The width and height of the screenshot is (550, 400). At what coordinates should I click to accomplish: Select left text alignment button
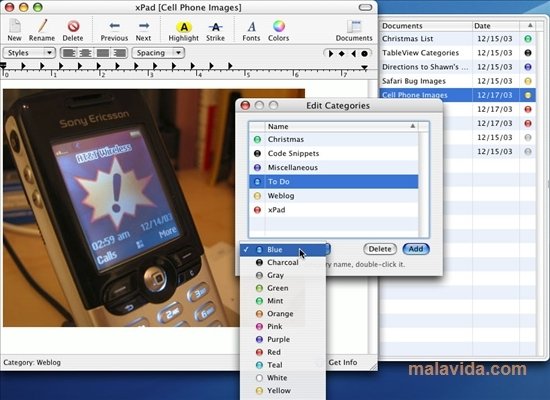click(x=69, y=53)
